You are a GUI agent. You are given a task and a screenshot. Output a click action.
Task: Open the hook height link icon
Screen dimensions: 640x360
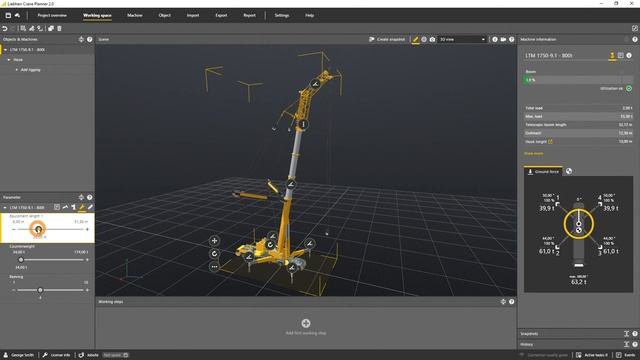pos(550,142)
